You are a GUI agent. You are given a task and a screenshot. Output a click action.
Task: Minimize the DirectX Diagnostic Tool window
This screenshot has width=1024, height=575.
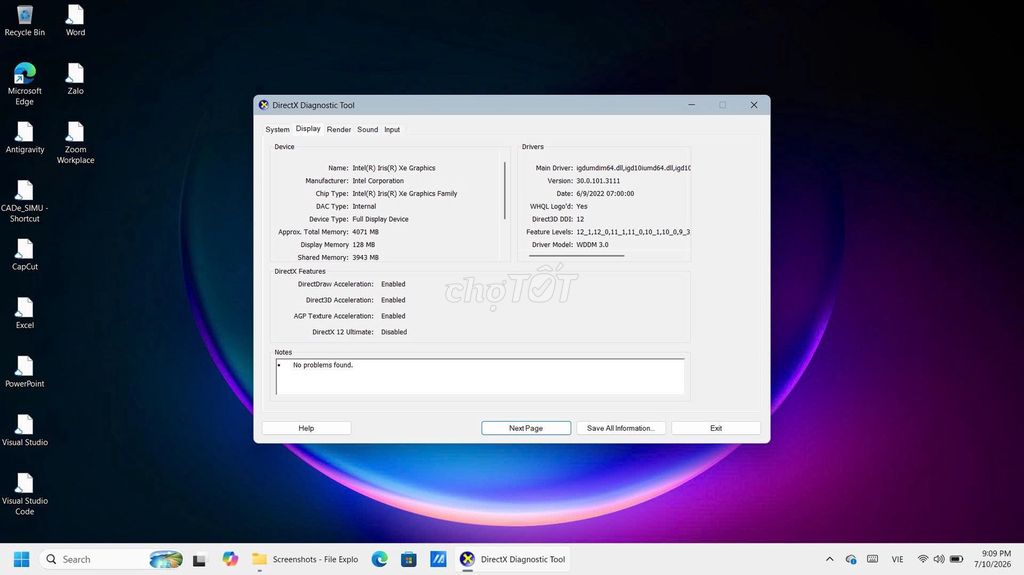pyautogui.click(x=692, y=105)
